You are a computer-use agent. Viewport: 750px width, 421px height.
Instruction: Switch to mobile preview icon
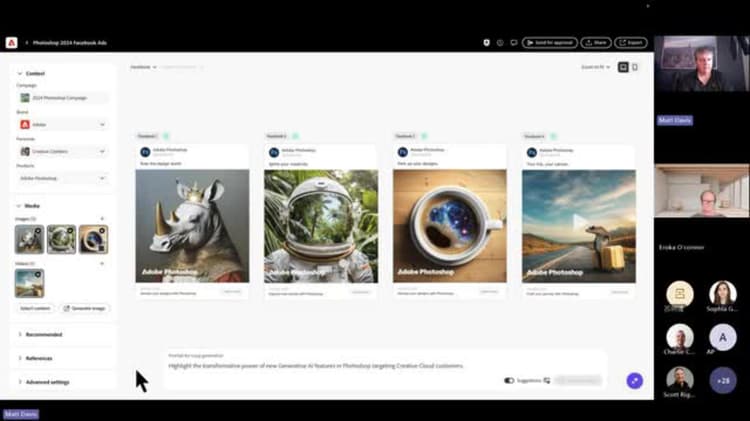[x=635, y=67]
